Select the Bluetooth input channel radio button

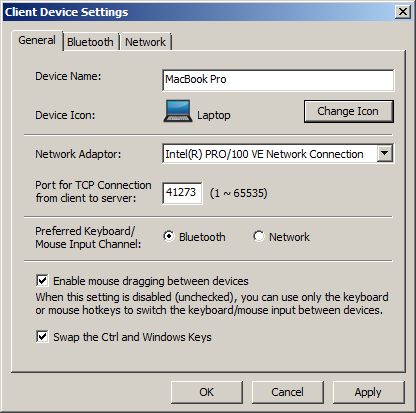169,236
